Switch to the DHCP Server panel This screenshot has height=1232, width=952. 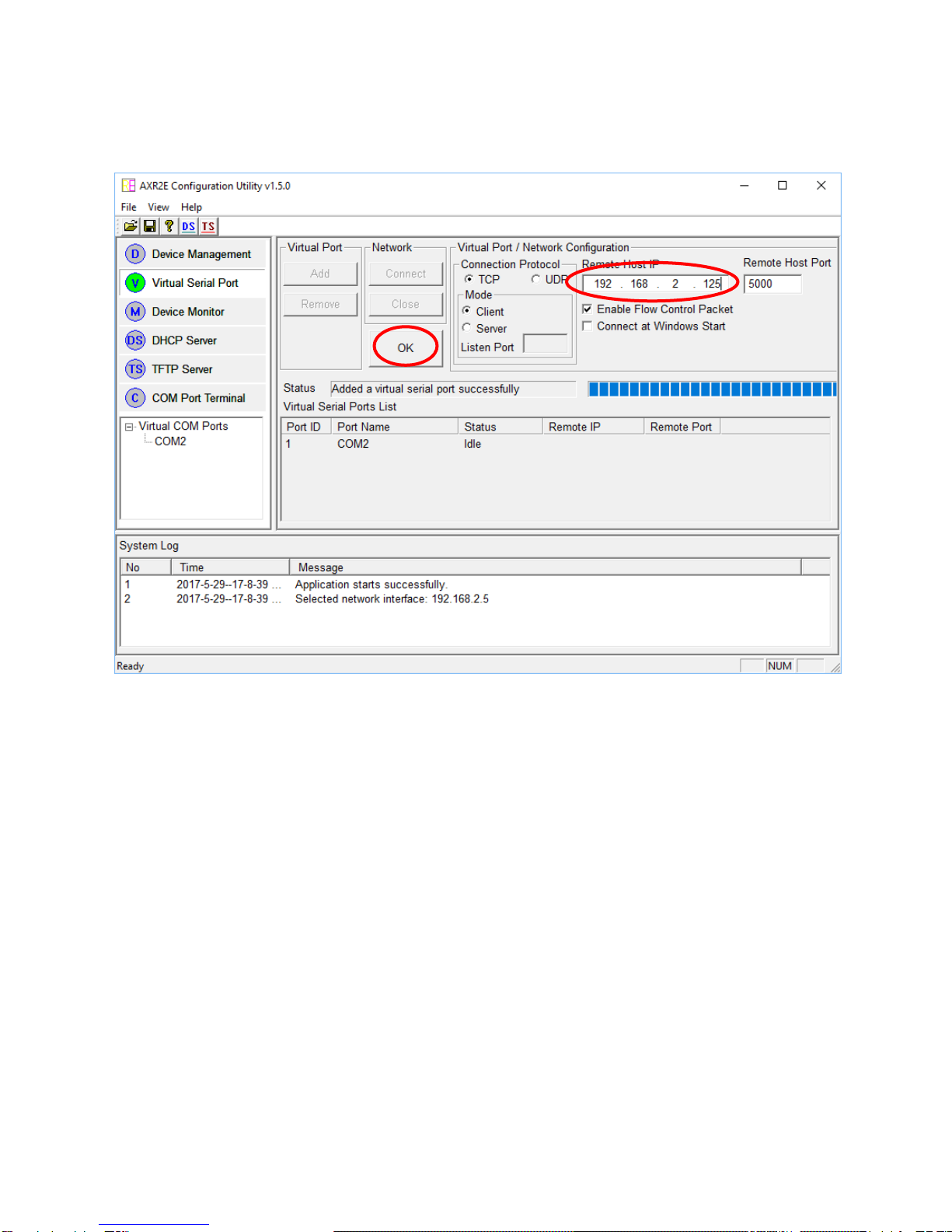click(193, 340)
